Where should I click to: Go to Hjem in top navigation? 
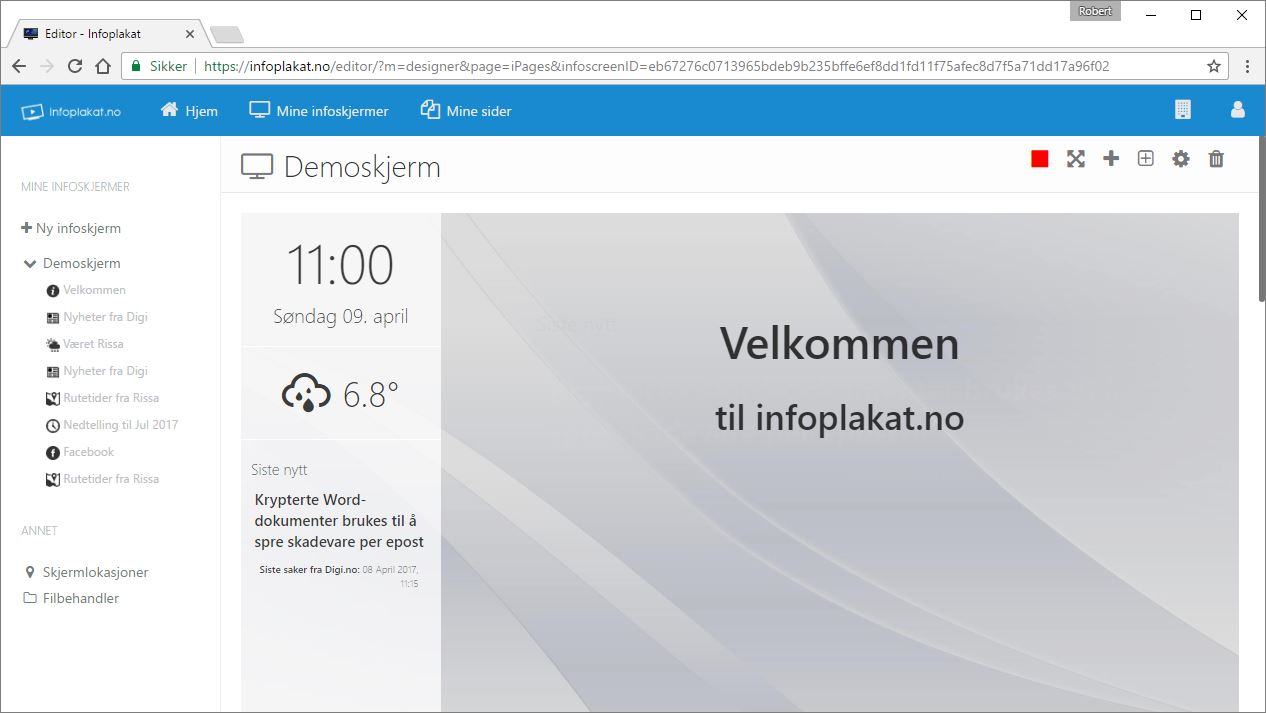click(189, 111)
